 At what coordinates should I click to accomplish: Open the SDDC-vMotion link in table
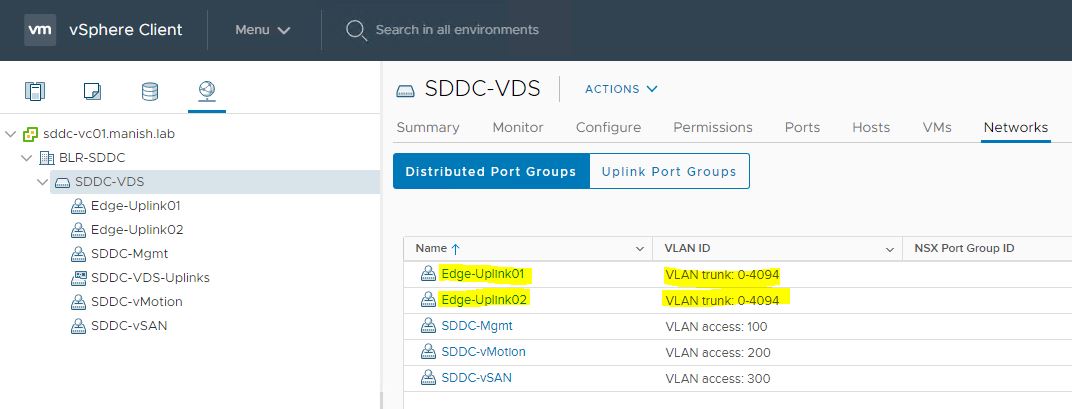tap(483, 352)
